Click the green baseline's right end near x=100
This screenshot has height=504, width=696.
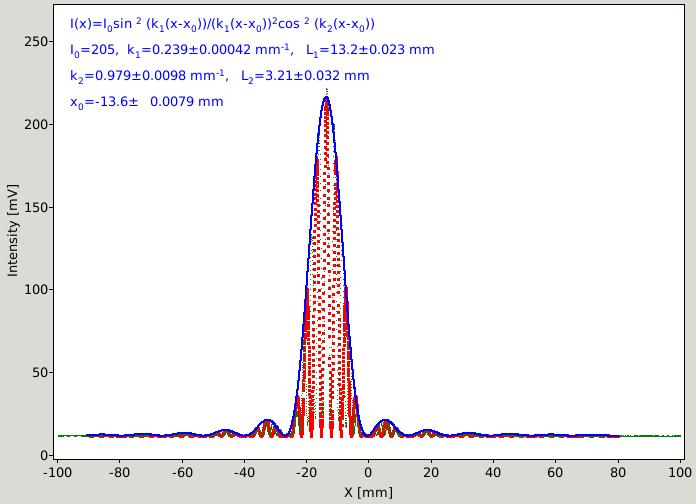[x=676, y=436]
